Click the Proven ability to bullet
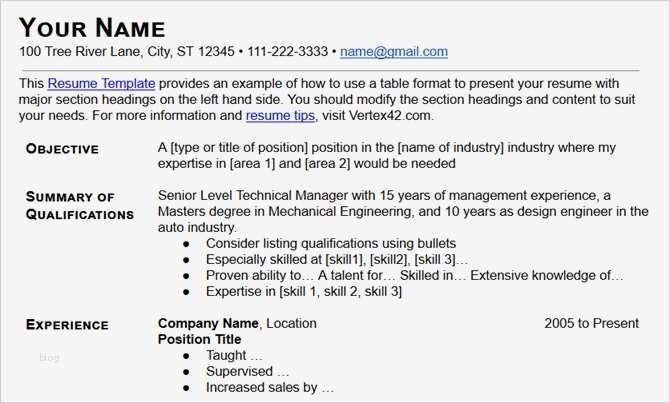The width and height of the screenshot is (670, 403). point(414,275)
